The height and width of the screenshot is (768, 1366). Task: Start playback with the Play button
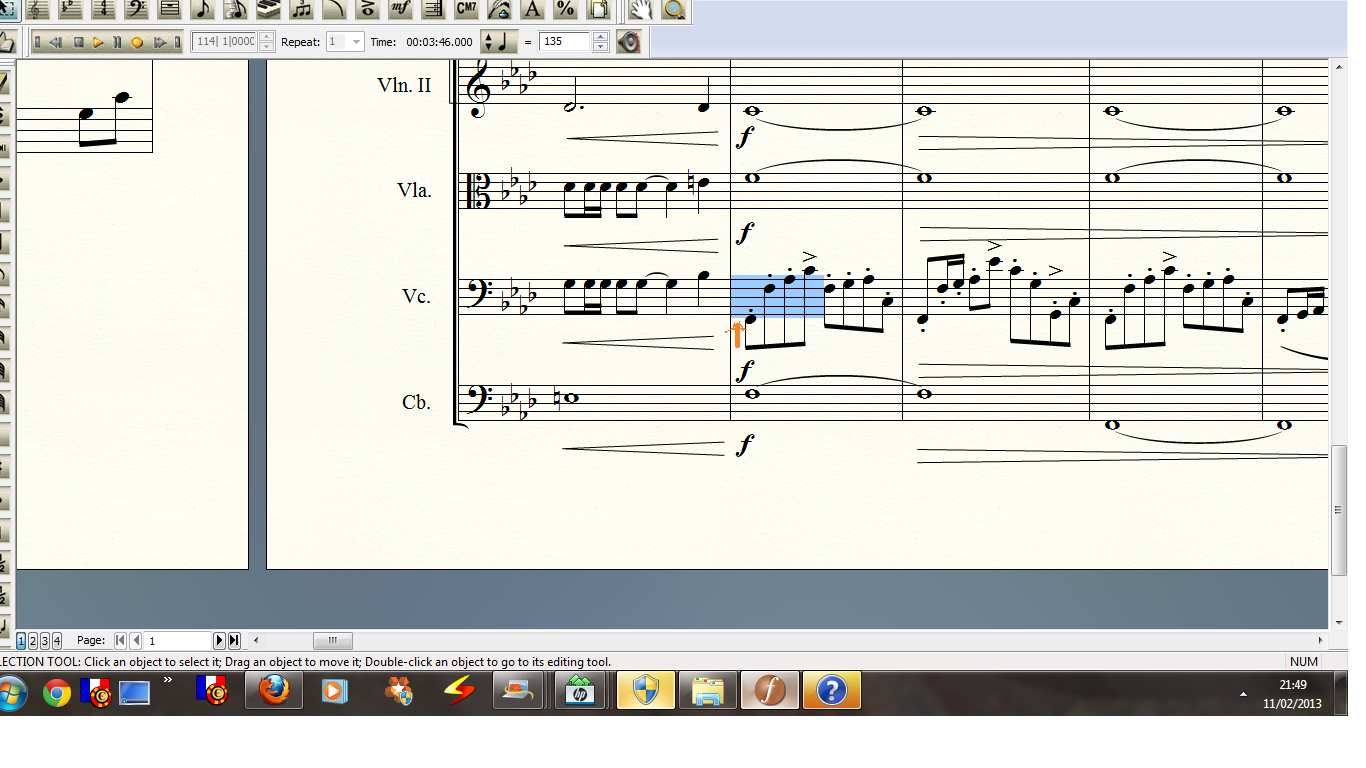click(98, 42)
